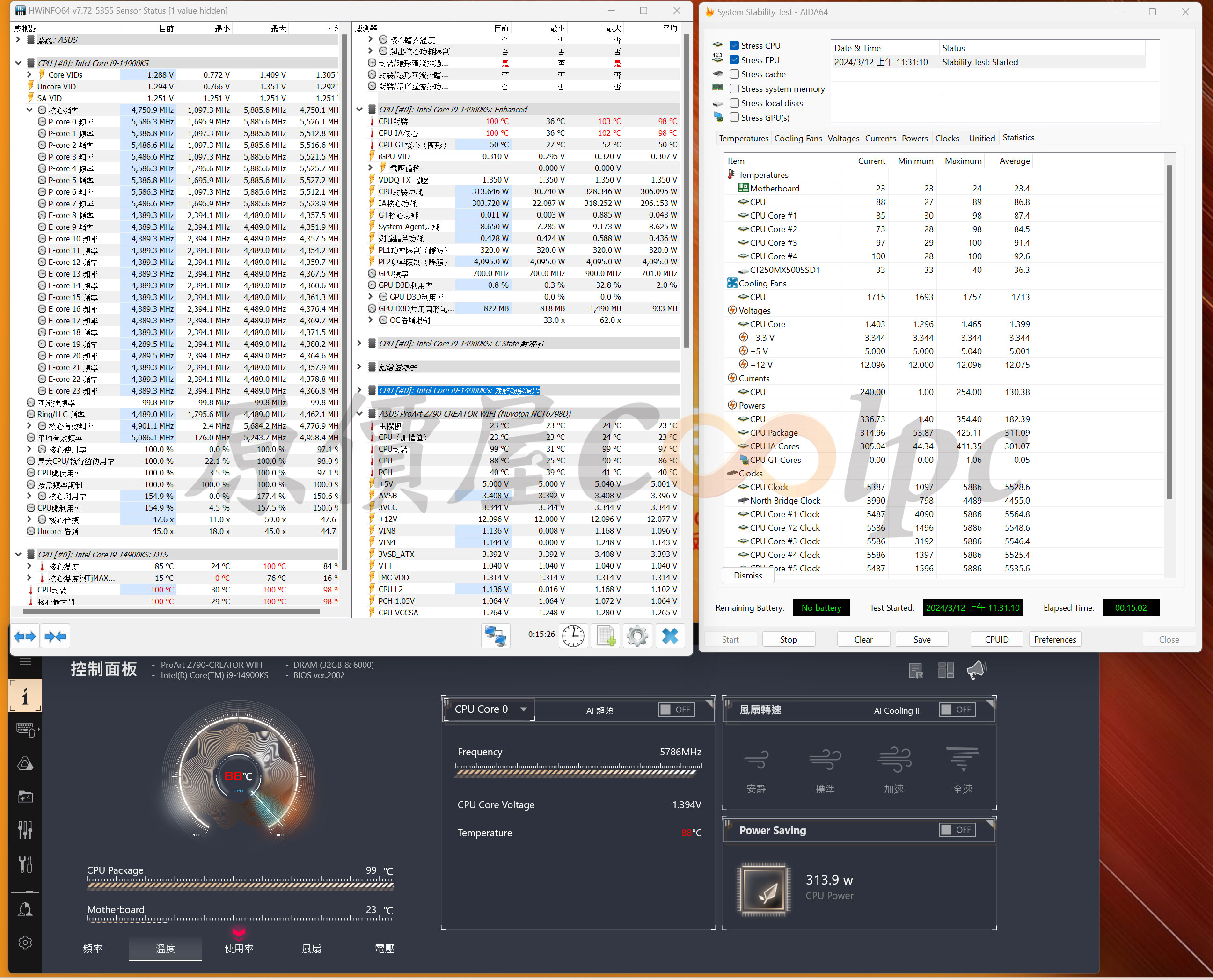Click the Clear button in AIDA64
Viewport: 1213px width, 980px height.
[863, 640]
